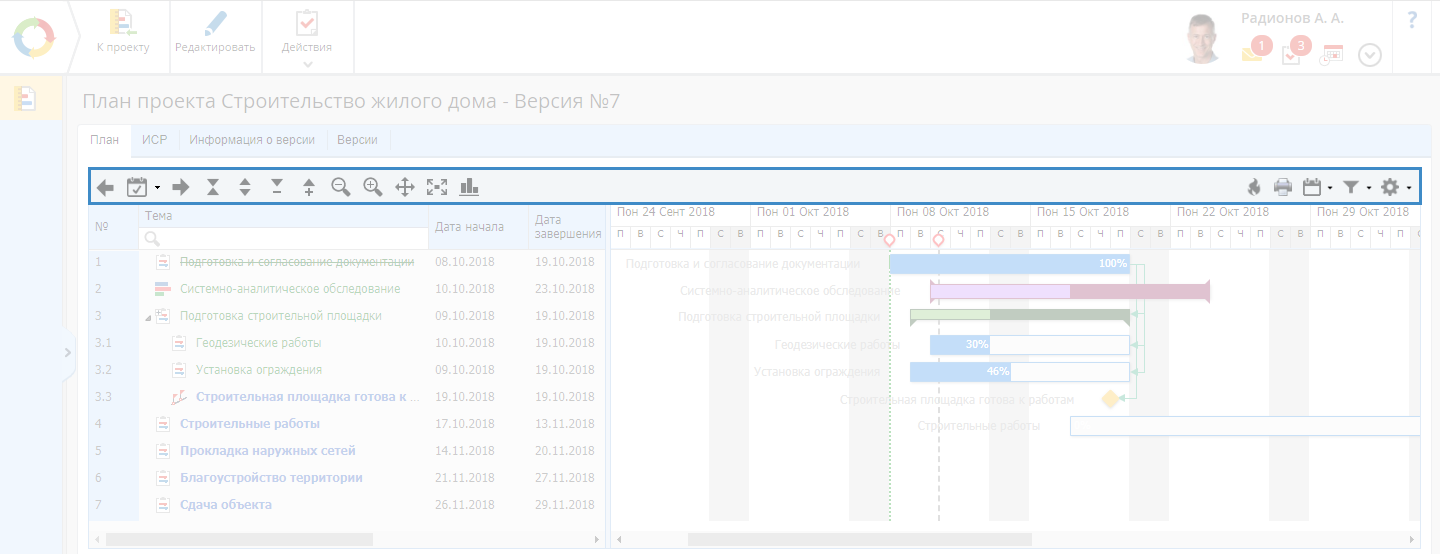Click the 100% progress Gantt bar

tap(1010, 264)
